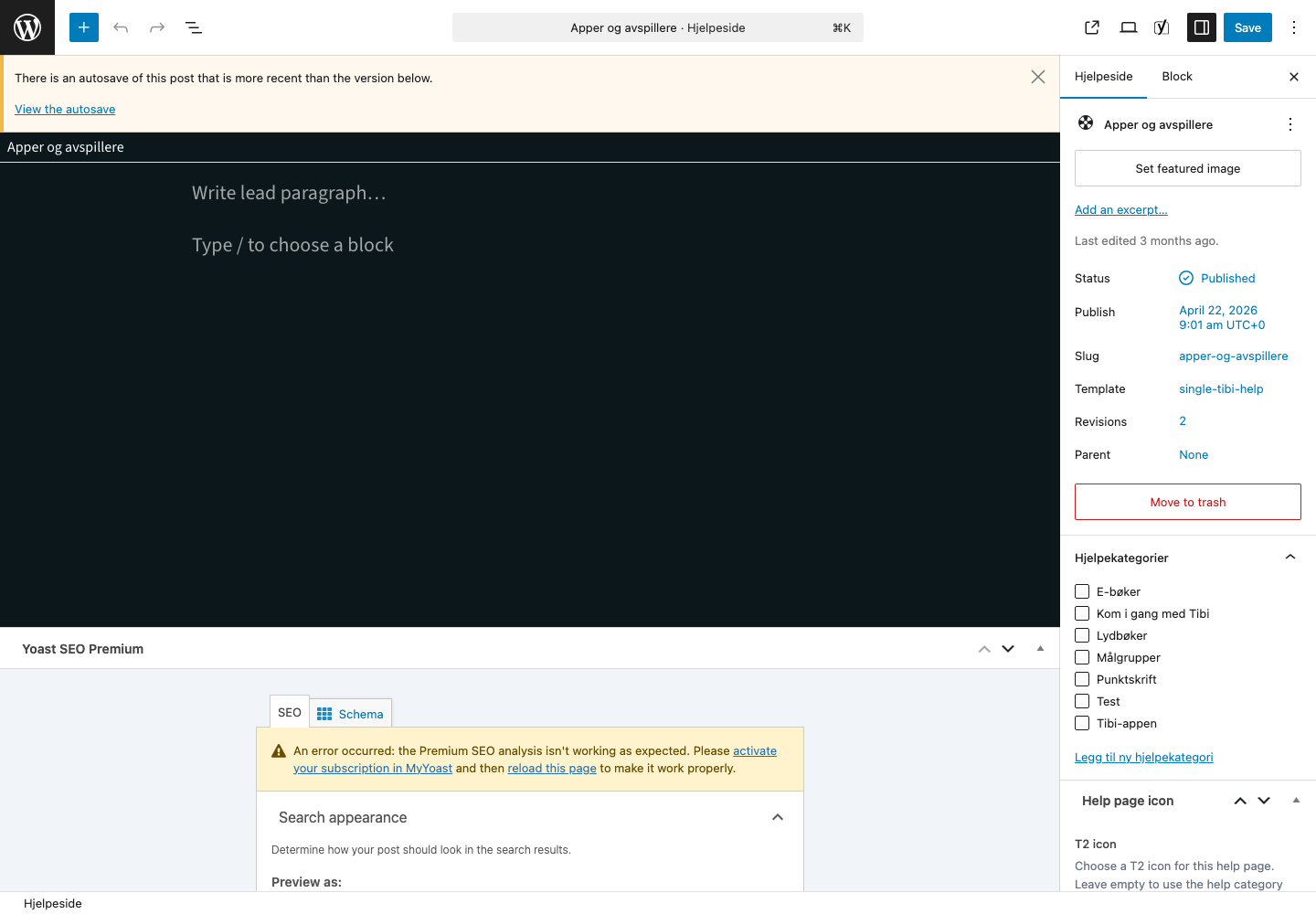Click Legg til ny hjelpekategori link
The width and height of the screenshot is (1316, 914).
[x=1144, y=757]
